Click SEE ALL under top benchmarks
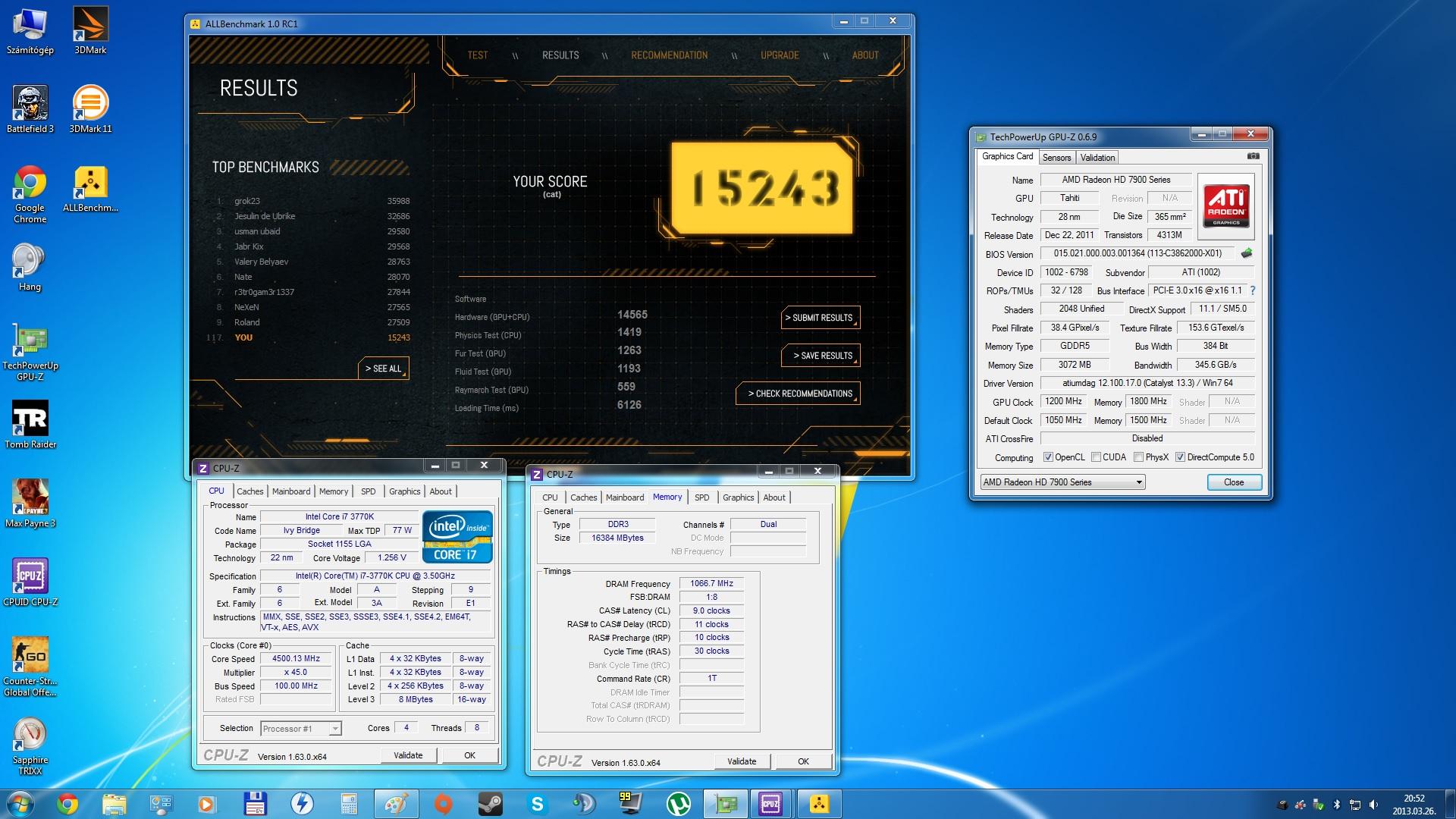The width and height of the screenshot is (1456, 819). (383, 369)
